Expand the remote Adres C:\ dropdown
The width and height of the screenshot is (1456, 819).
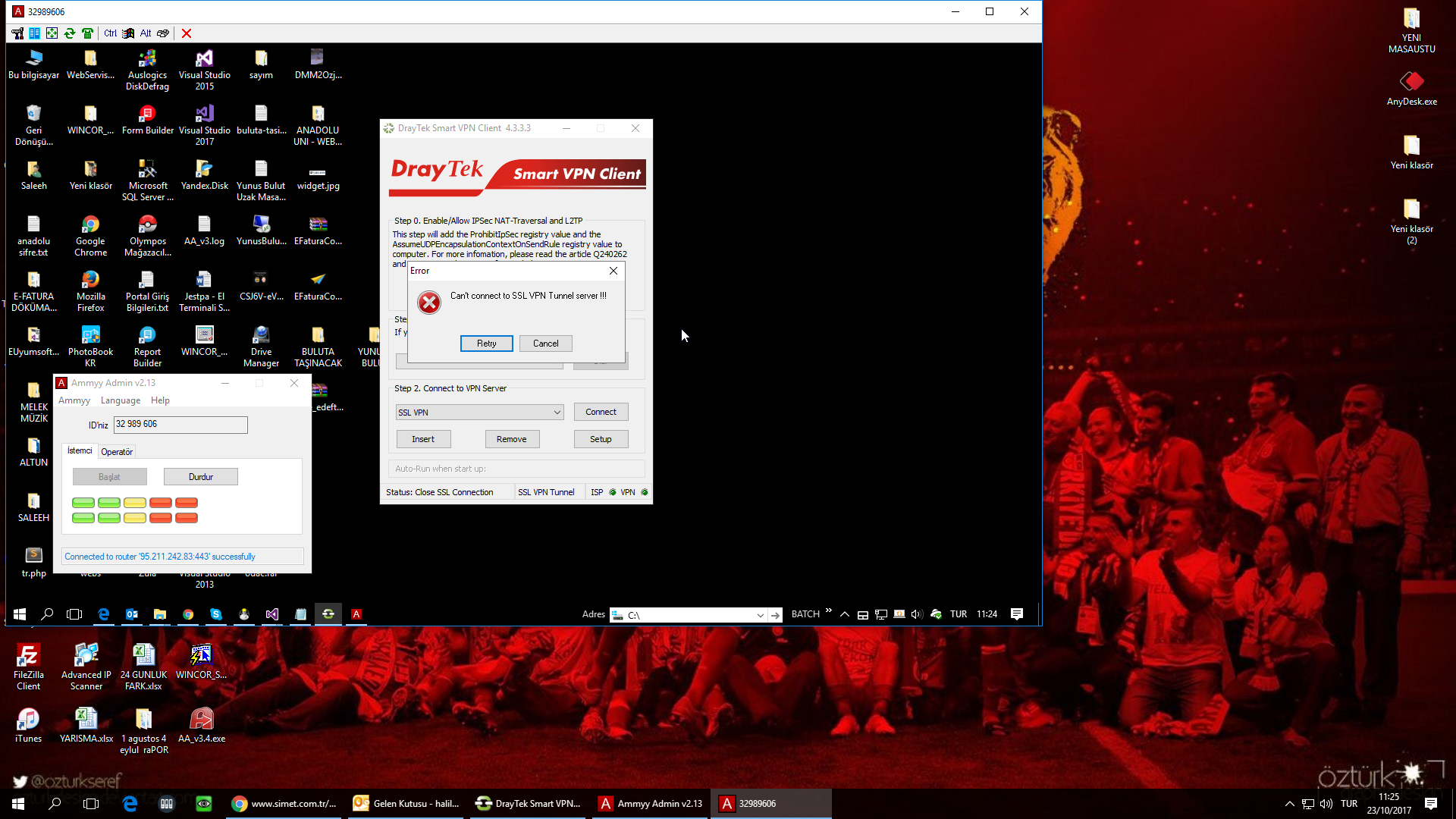(x=760, y=615)
